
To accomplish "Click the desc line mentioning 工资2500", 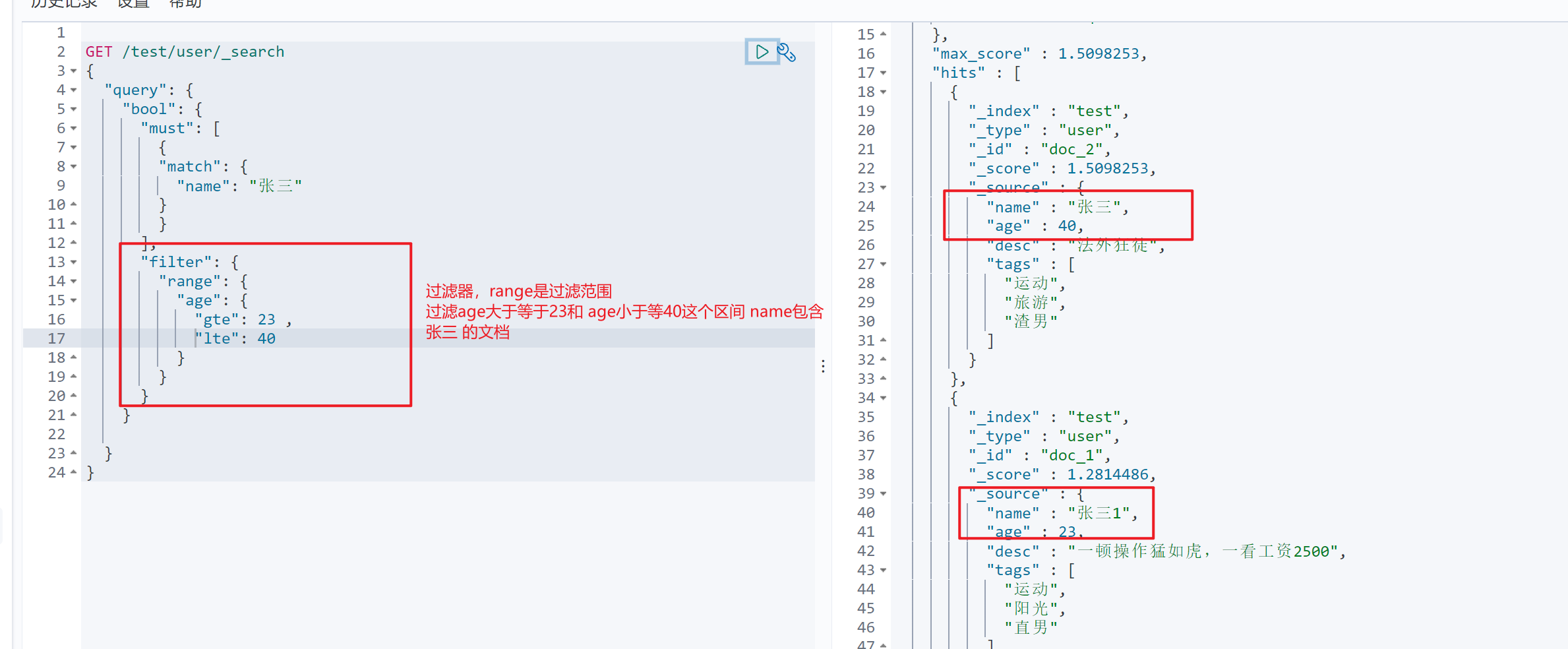I will pos(1166,551).
